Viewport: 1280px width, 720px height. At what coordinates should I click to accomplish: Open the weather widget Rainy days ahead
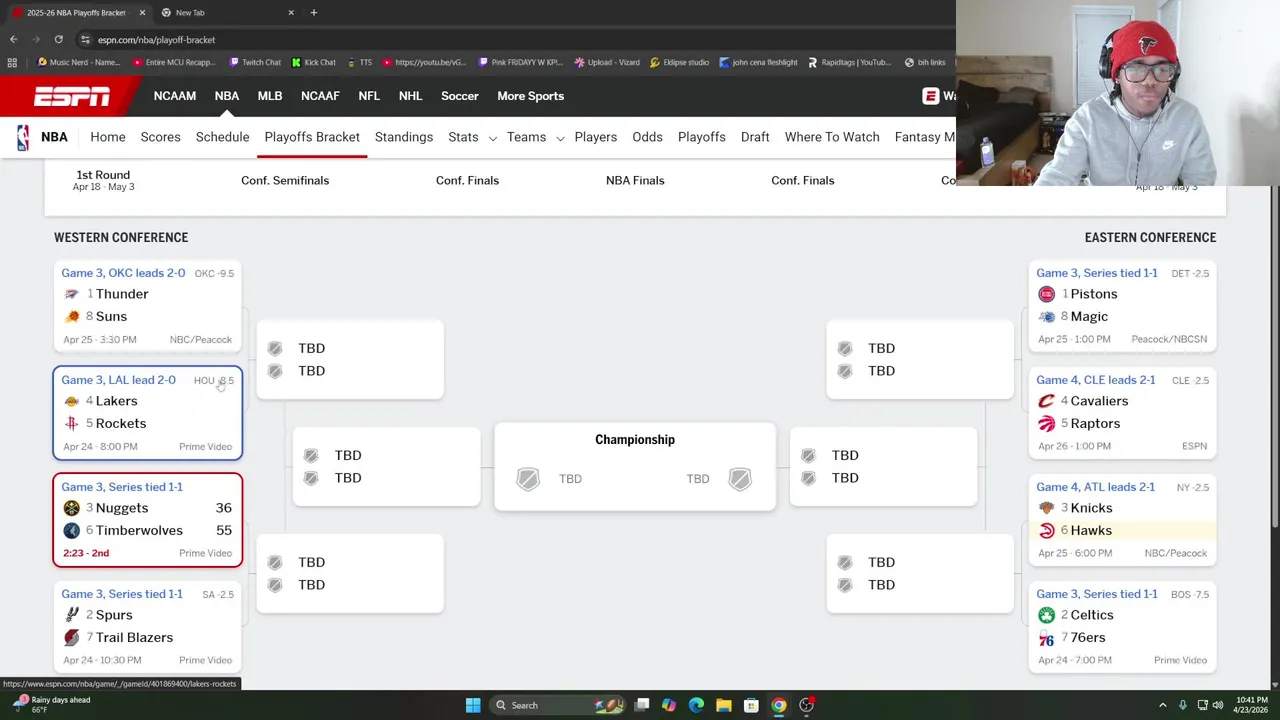pyautogui.click(x=50, y=704)
